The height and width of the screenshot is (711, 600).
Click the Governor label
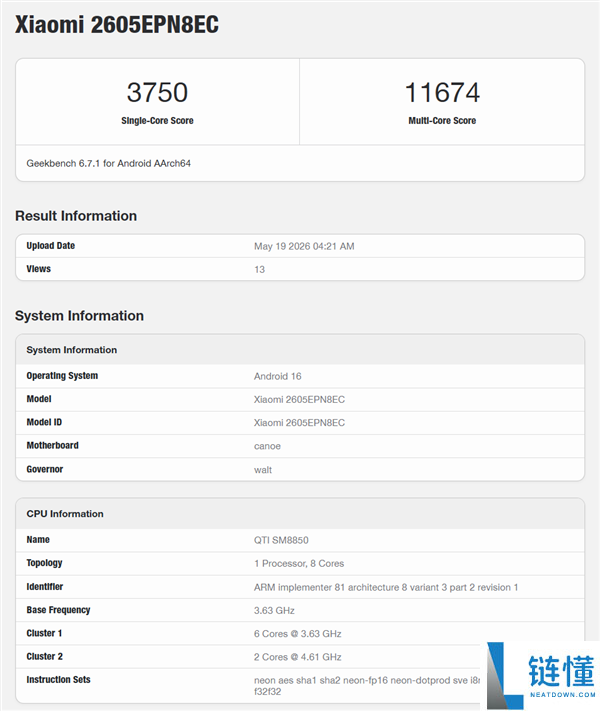click(x=44, y=469)
